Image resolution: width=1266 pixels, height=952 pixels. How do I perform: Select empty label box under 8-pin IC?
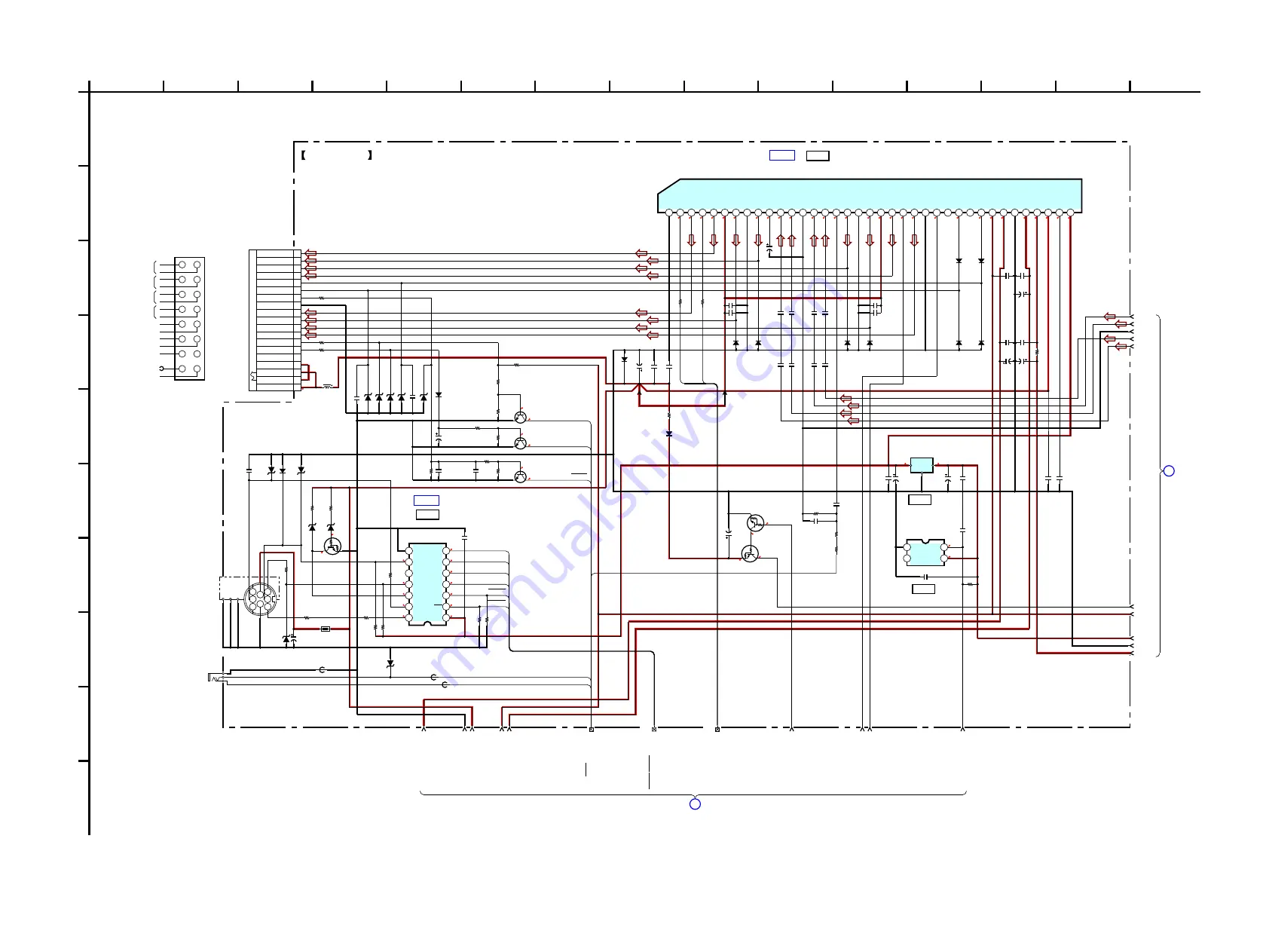[924, 589]
